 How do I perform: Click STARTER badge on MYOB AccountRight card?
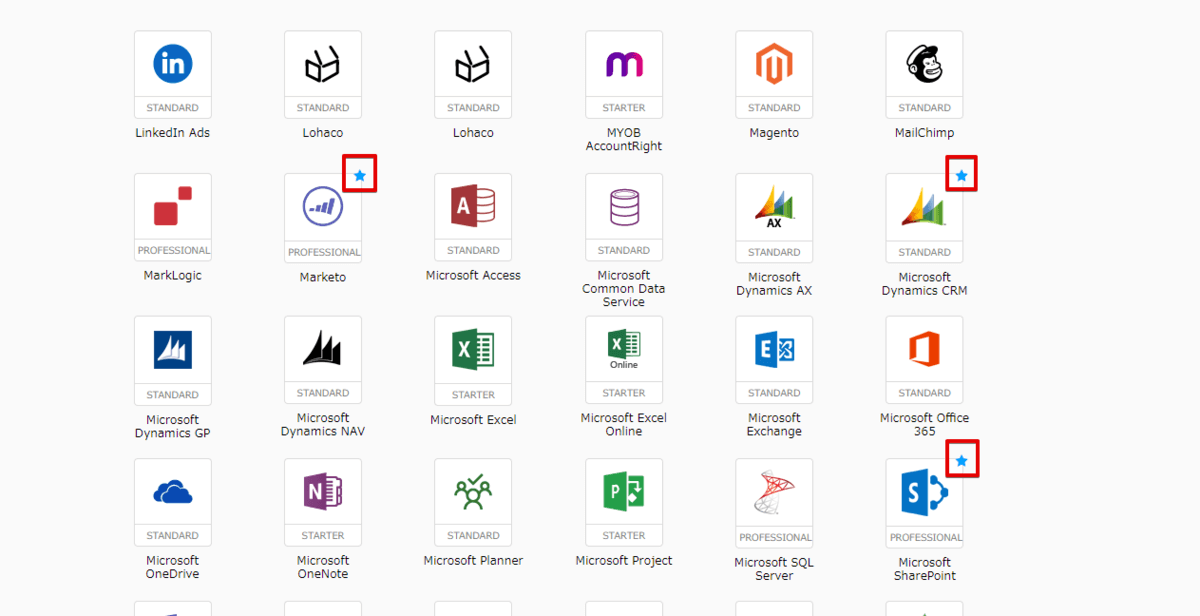point(624,108)
